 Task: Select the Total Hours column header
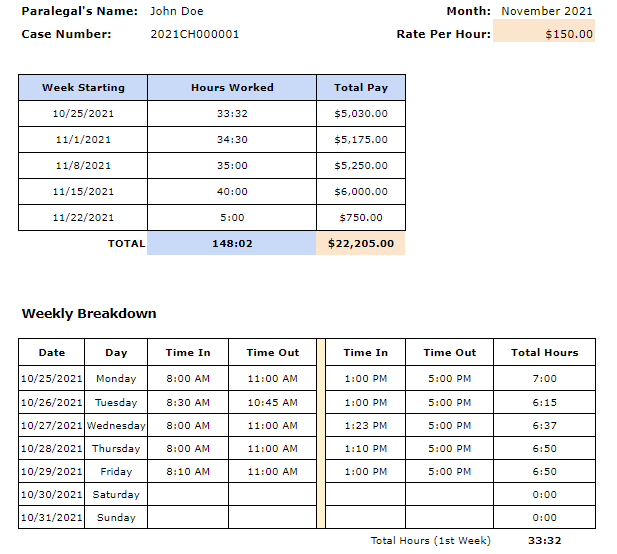[x=545, y=353]
